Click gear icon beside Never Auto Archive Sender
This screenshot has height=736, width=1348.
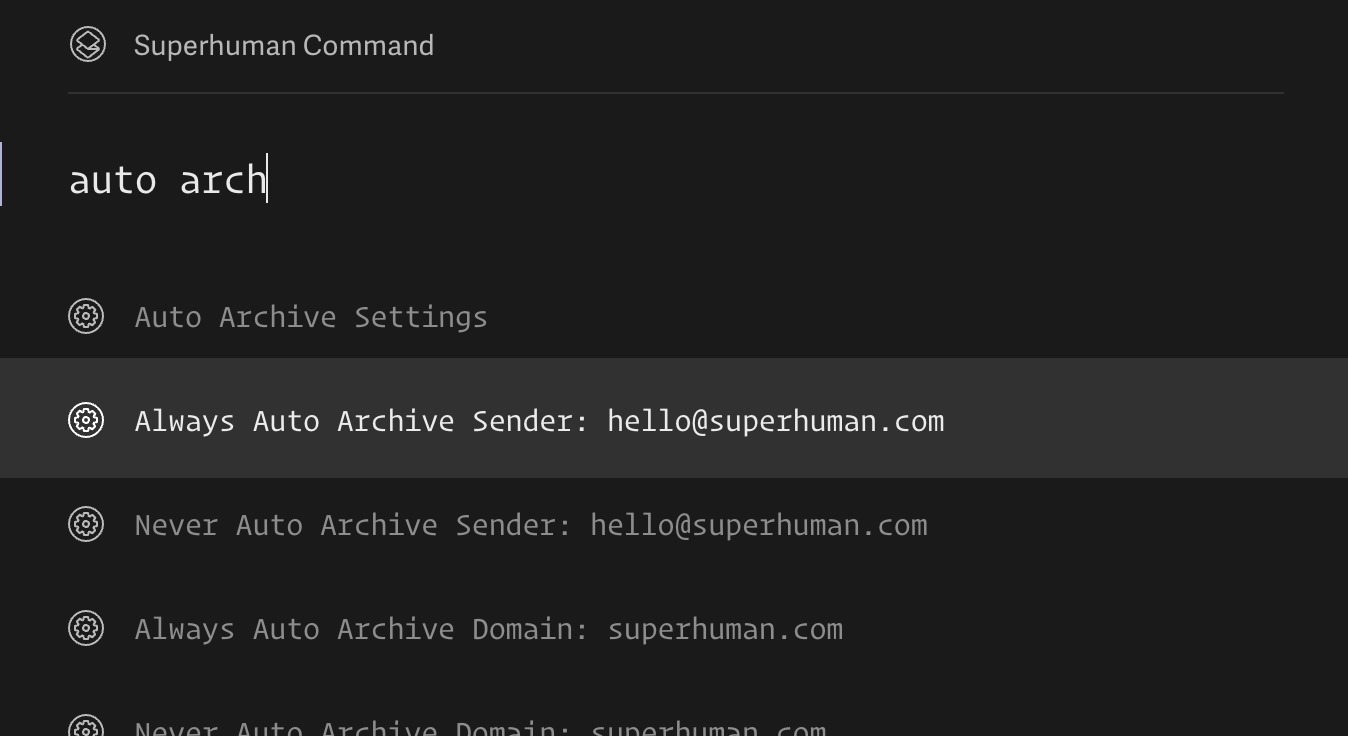(x=86, y=524)
